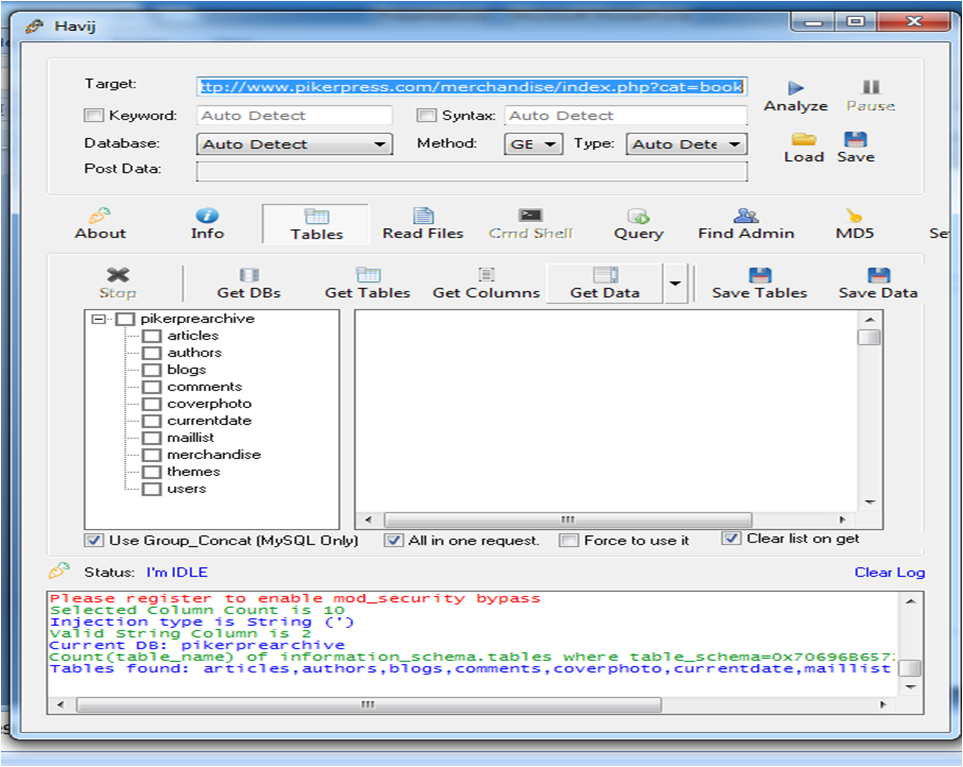Toggle Use Group_Concat (MySQL Only) checkbox
Viewport: 963px width, 767px height.
(94, 540)
